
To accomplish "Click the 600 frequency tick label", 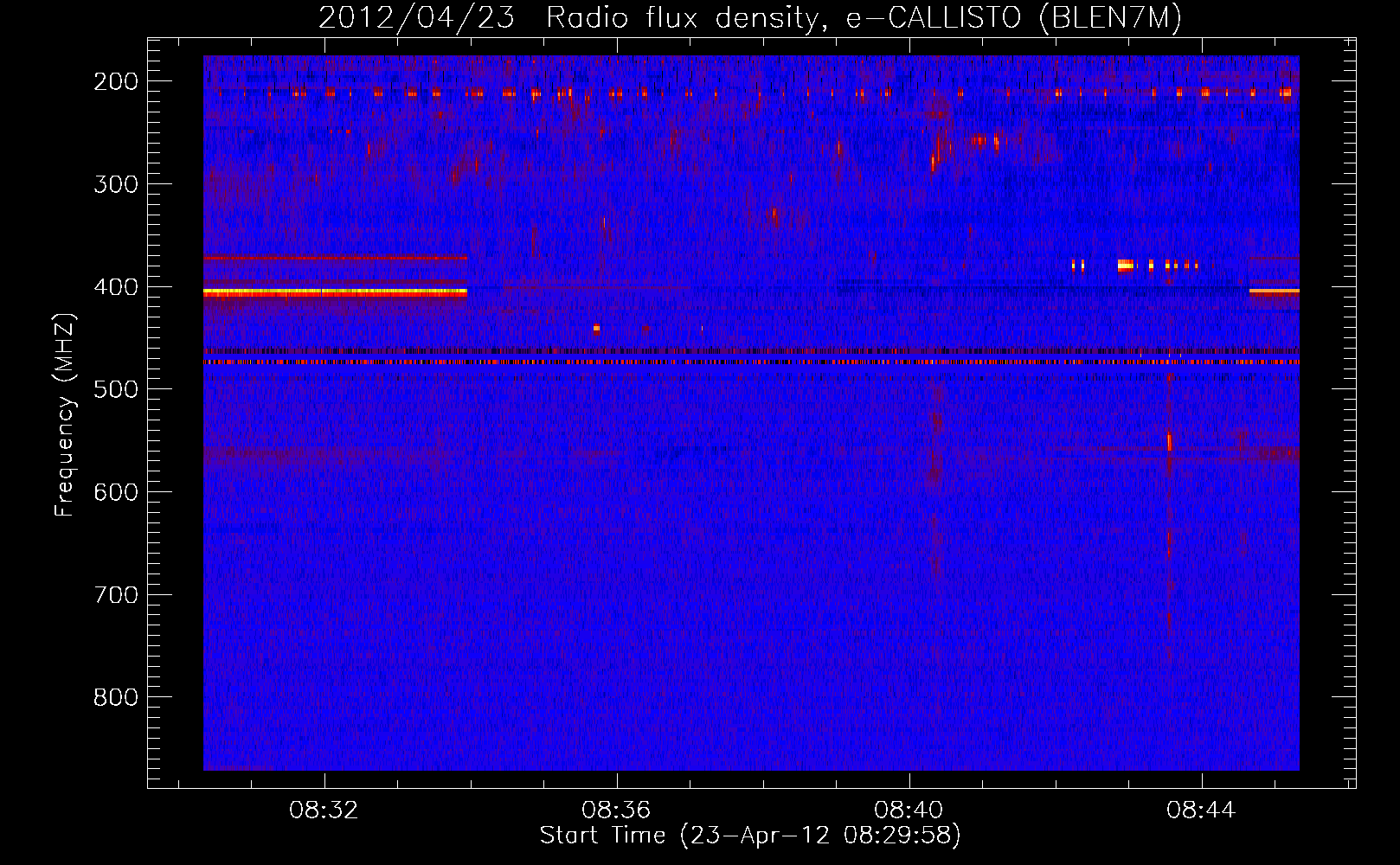I will click(116, 492).
